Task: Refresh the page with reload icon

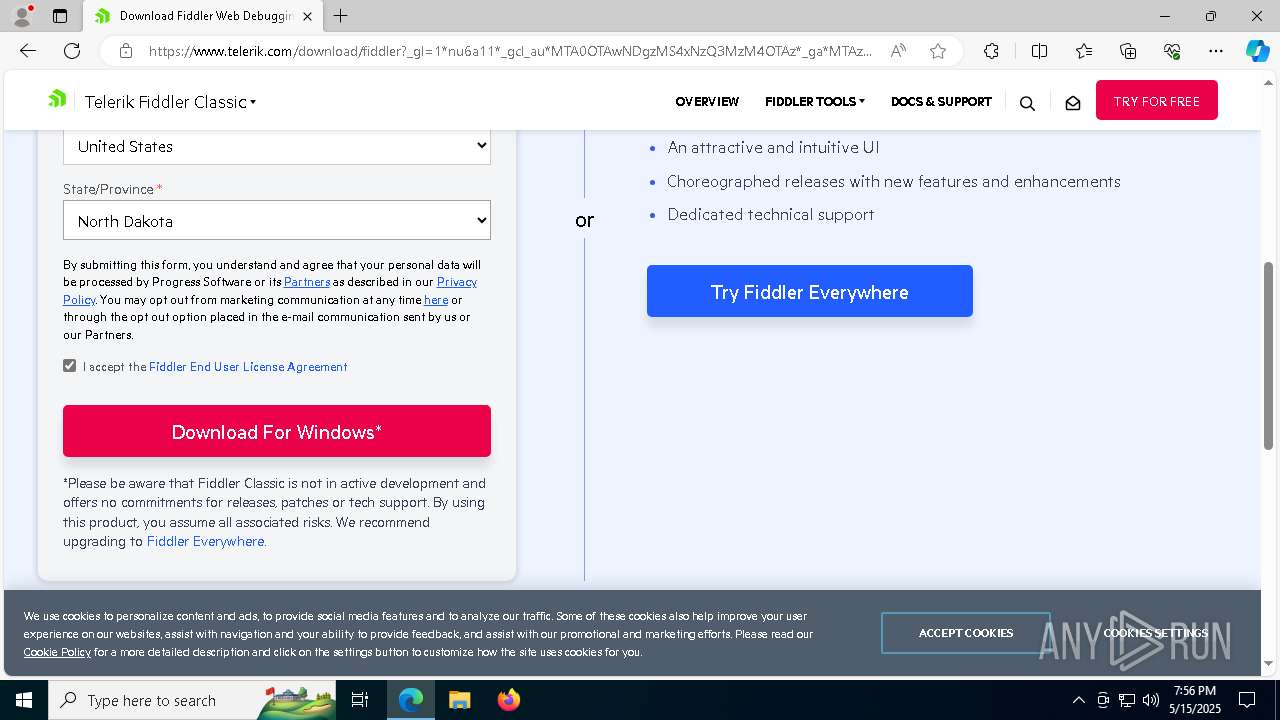Action: 72,51
